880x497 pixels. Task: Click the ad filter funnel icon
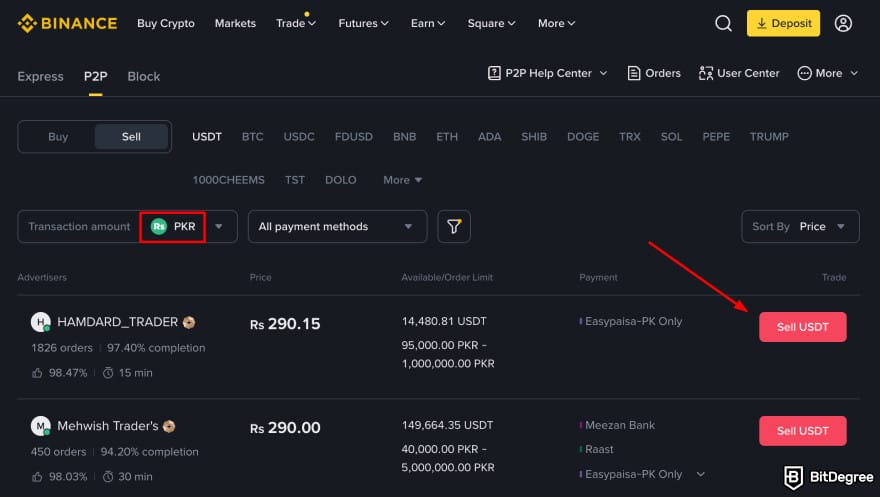coord(453,227)
